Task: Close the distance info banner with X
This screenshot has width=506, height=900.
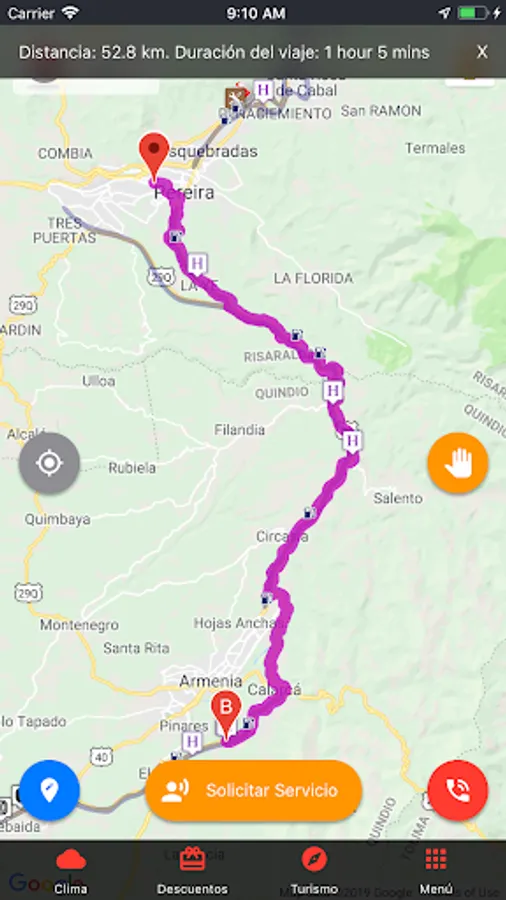Action: (482, 52)
